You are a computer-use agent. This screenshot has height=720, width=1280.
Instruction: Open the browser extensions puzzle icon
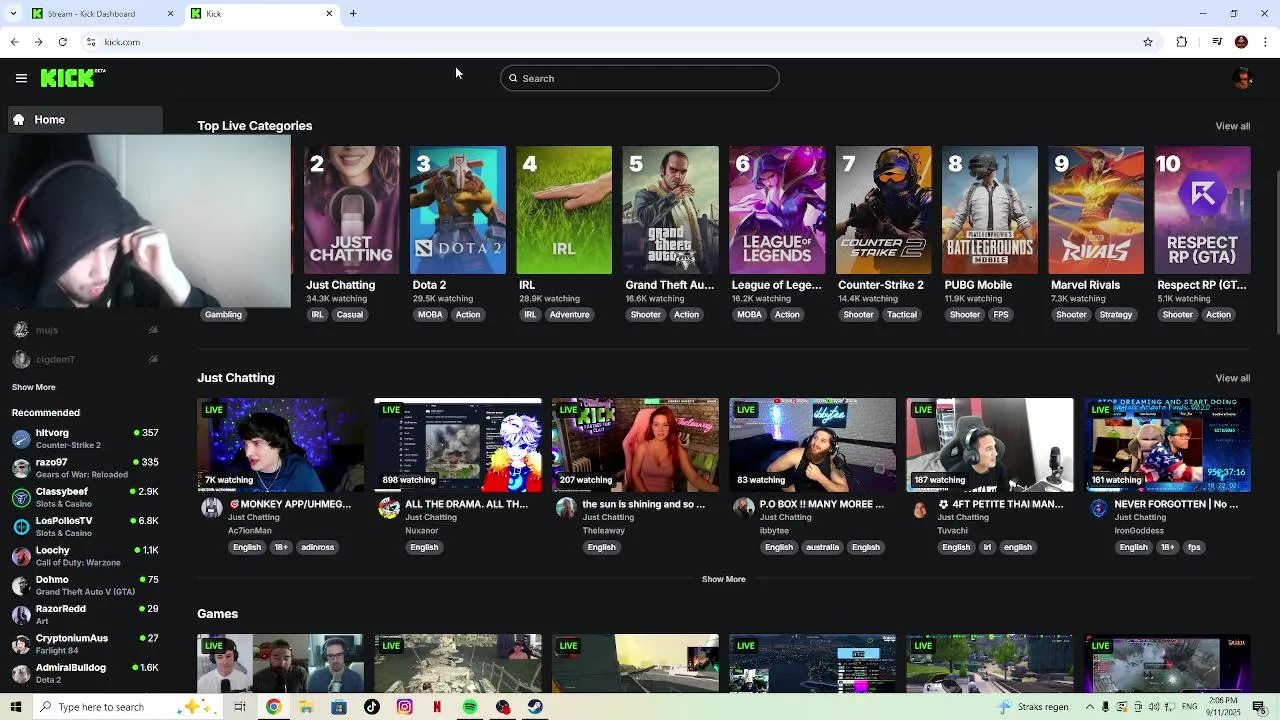(1182, 42)
